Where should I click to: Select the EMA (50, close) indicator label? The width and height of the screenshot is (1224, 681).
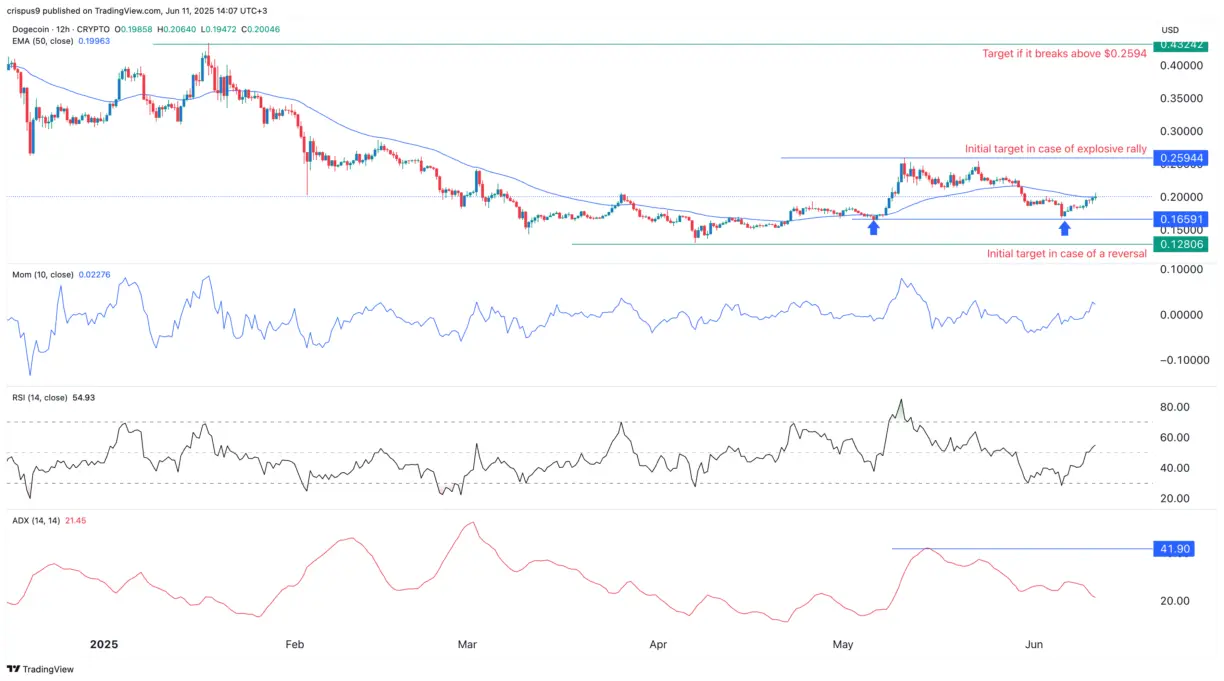[42, 41]
